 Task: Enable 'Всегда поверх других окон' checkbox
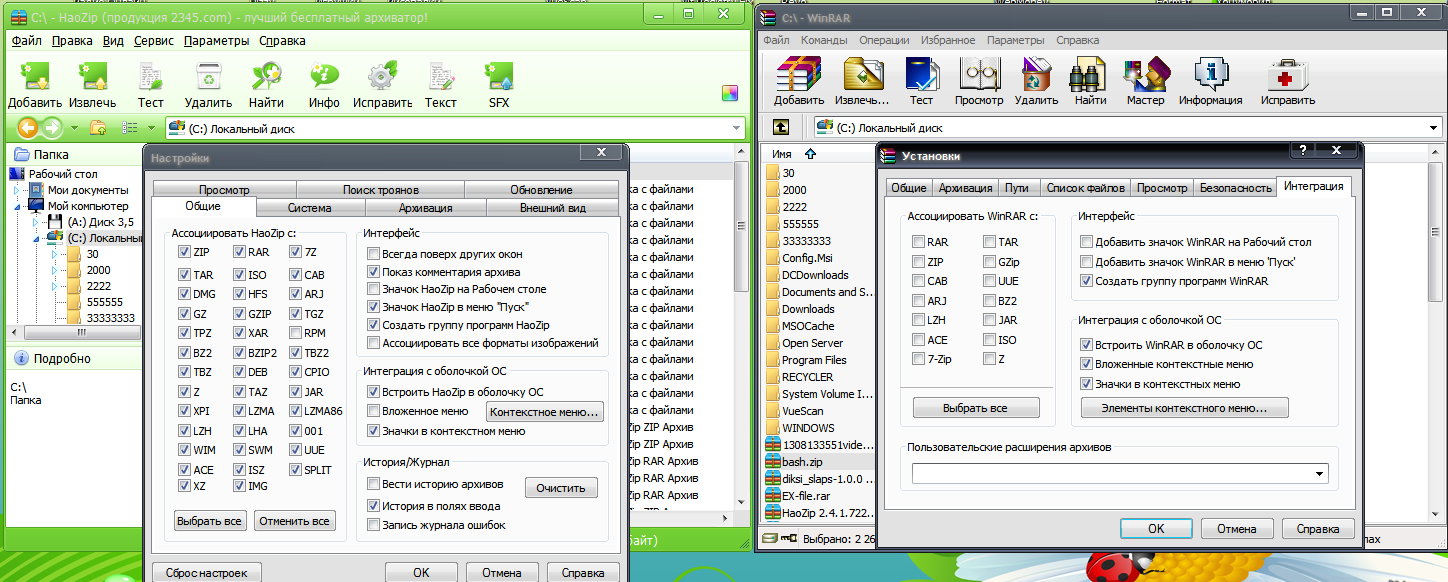click(374, 253)
